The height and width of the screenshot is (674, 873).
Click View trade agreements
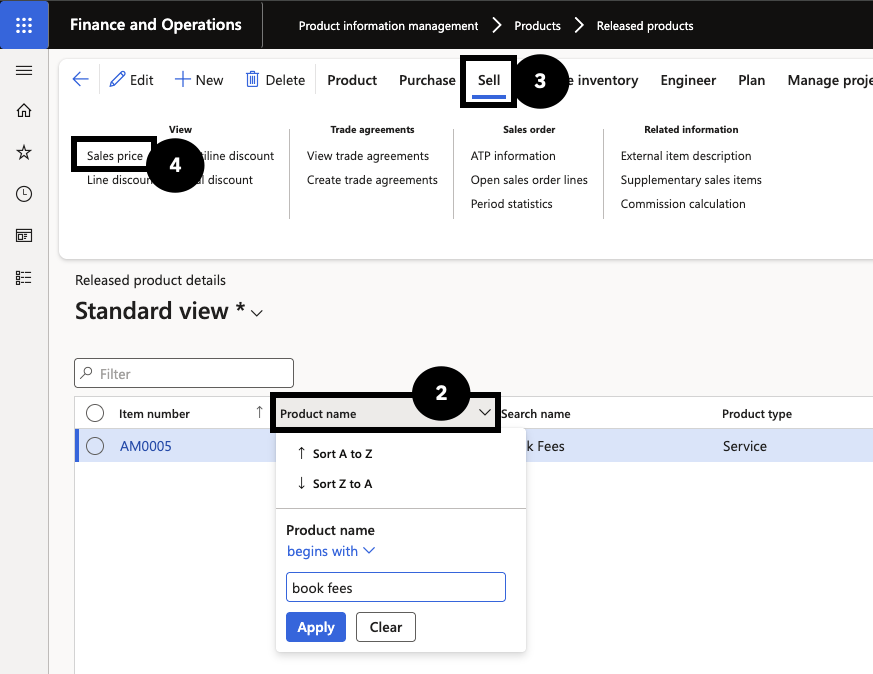tap(368, 156)
